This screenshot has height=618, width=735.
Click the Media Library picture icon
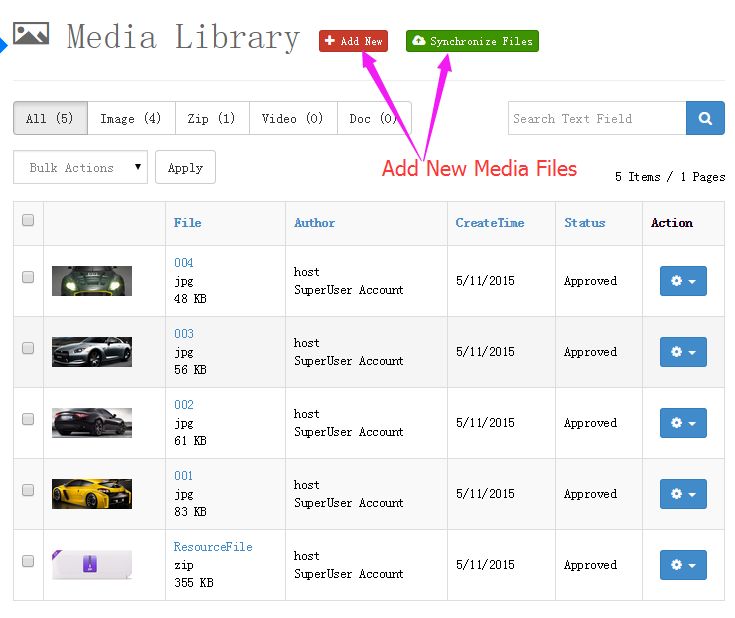[x=32, y=36]
